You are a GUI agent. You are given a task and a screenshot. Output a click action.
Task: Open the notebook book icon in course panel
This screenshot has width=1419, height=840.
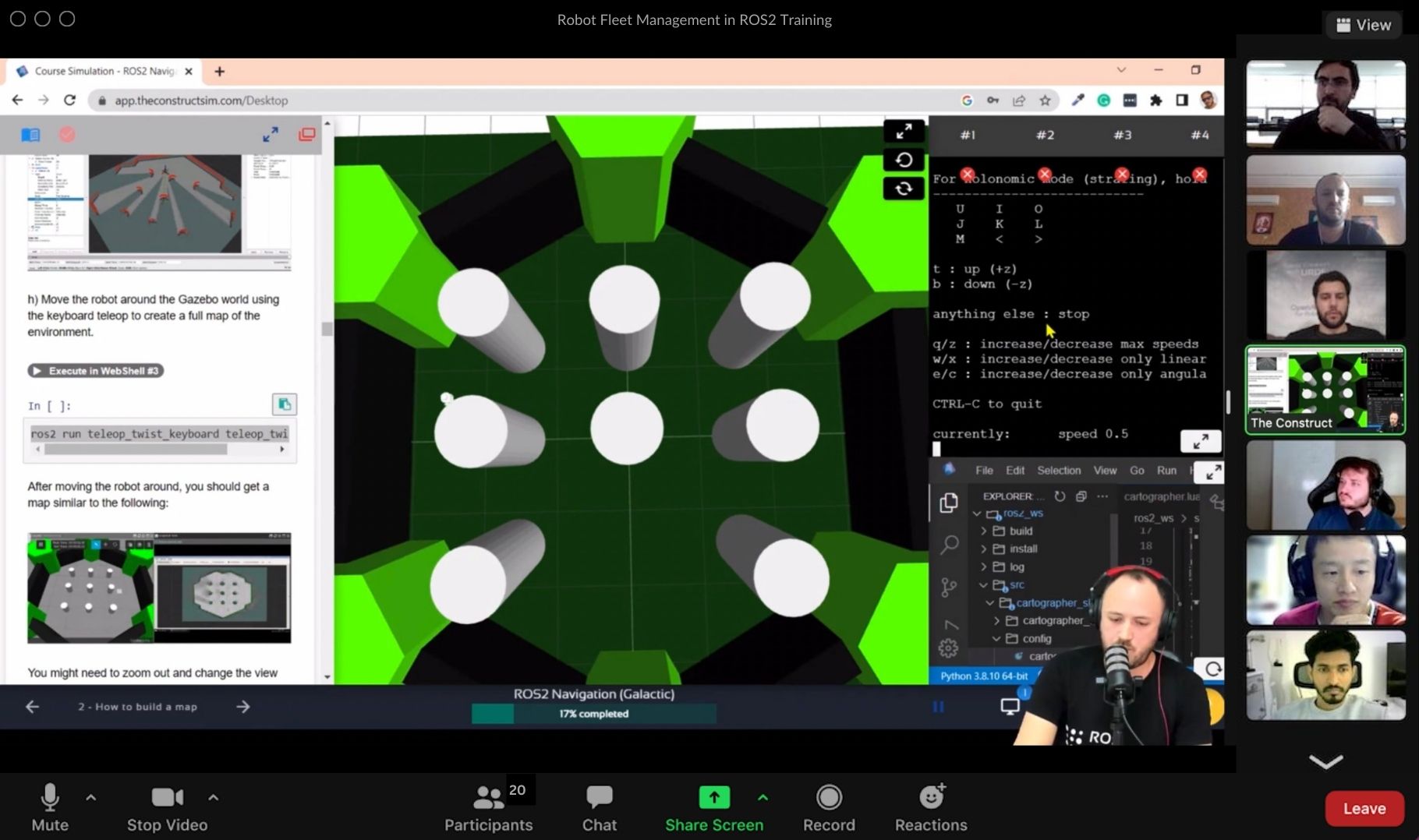pyautogui.click(x=30, y=135)
